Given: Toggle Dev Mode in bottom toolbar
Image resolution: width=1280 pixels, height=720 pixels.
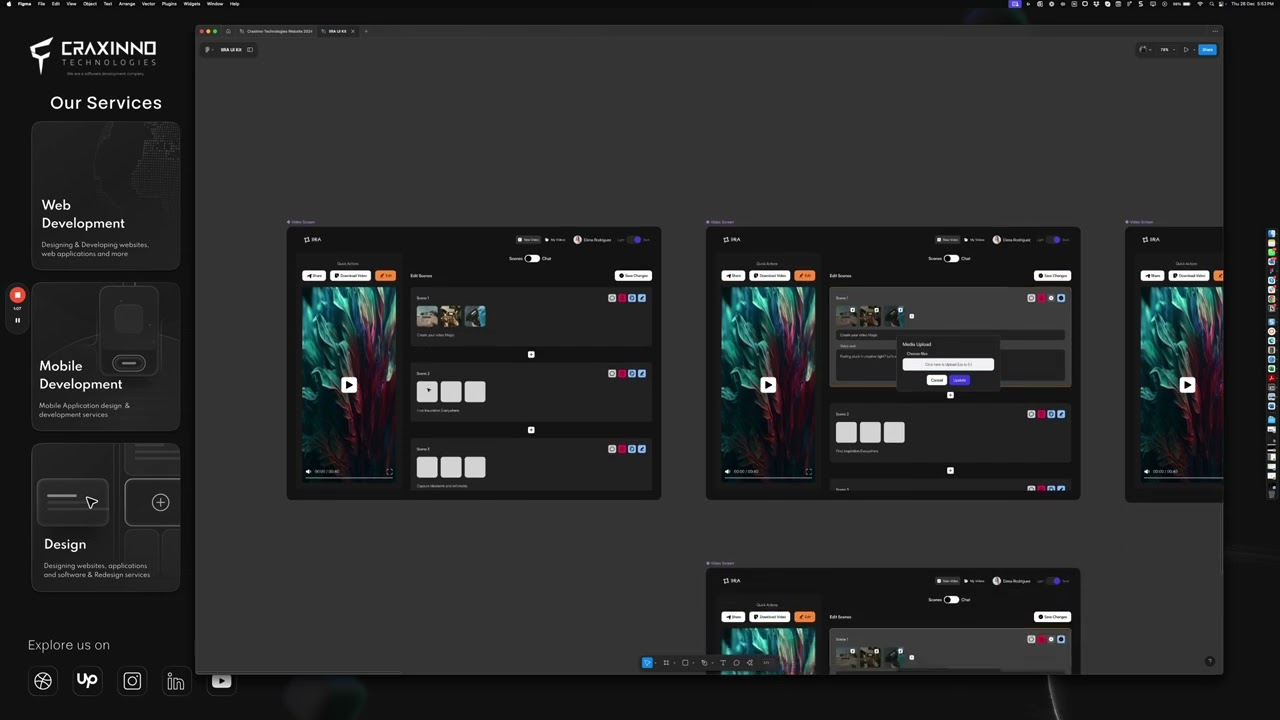Looking at the screenshot, I should point(766,663).
